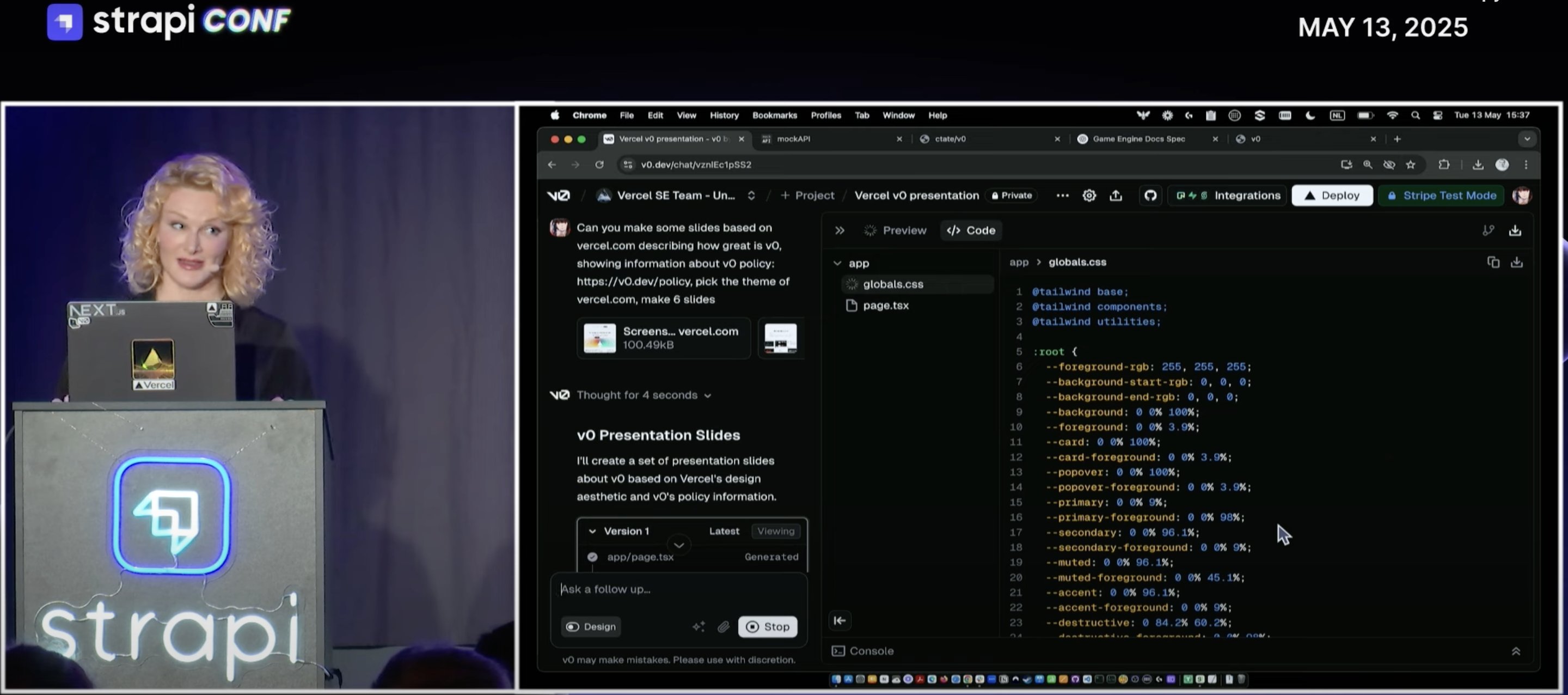Open macOS Control Center icon
The image size is (1568, 695).
1438,115
